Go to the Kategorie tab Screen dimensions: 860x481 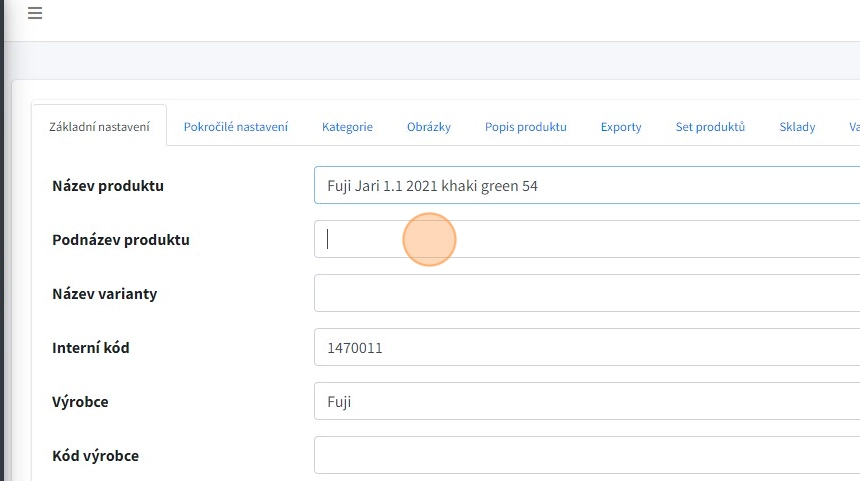(347, 127)
